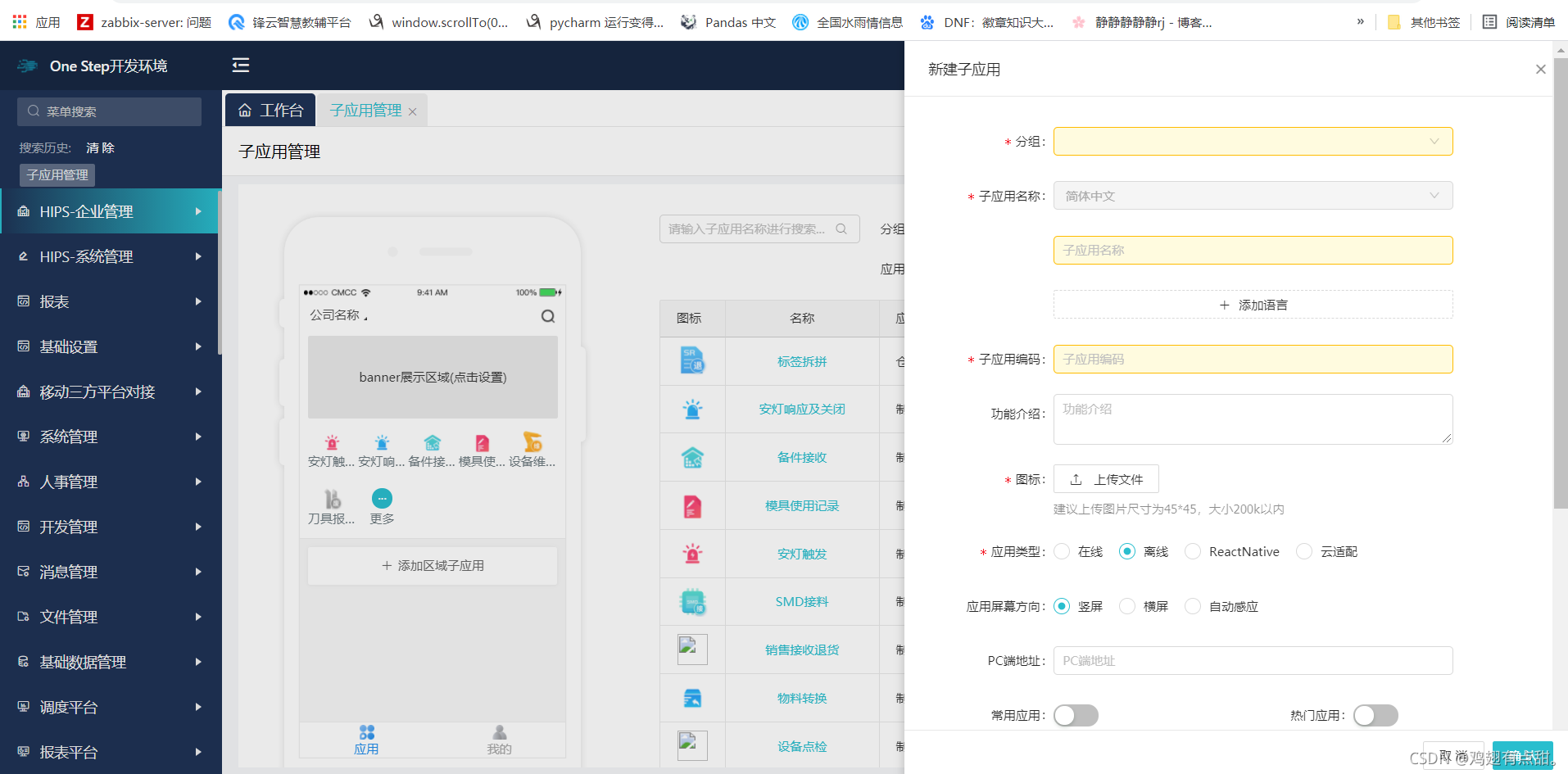Select ReactNative application type

pos(1193,551)
